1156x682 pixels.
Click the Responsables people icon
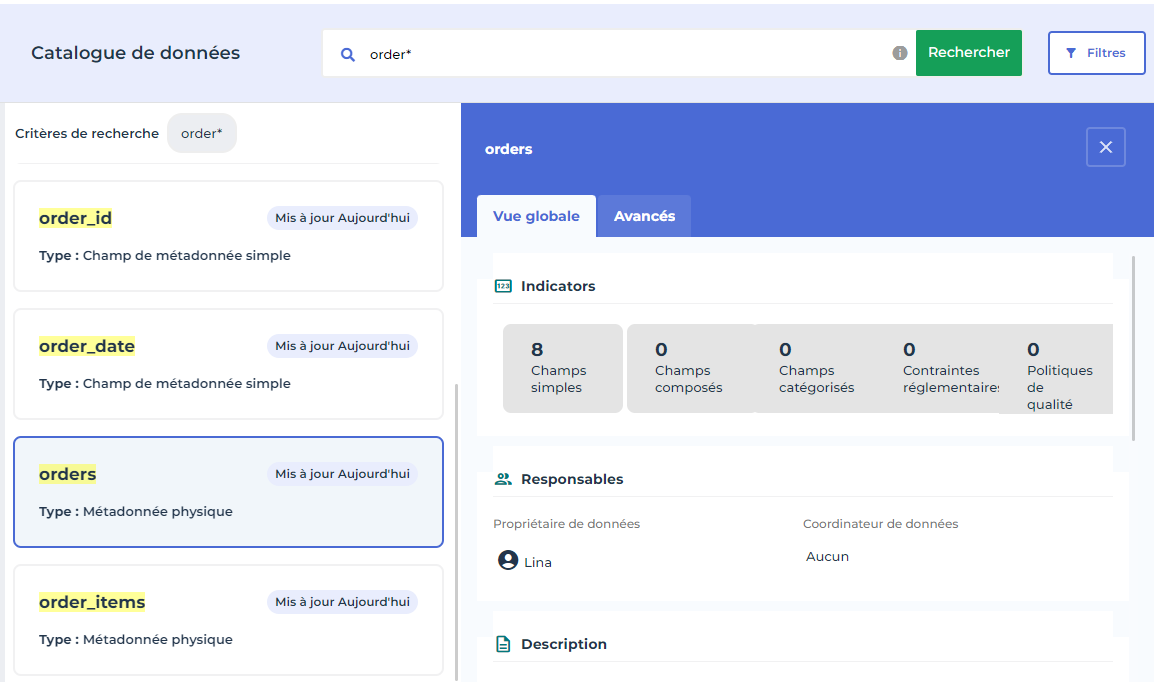coord(503,479)
